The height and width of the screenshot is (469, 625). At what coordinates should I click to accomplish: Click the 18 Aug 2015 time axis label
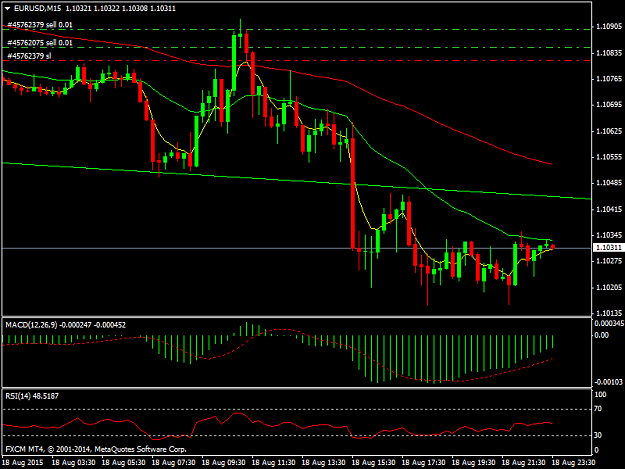(23, 462)
